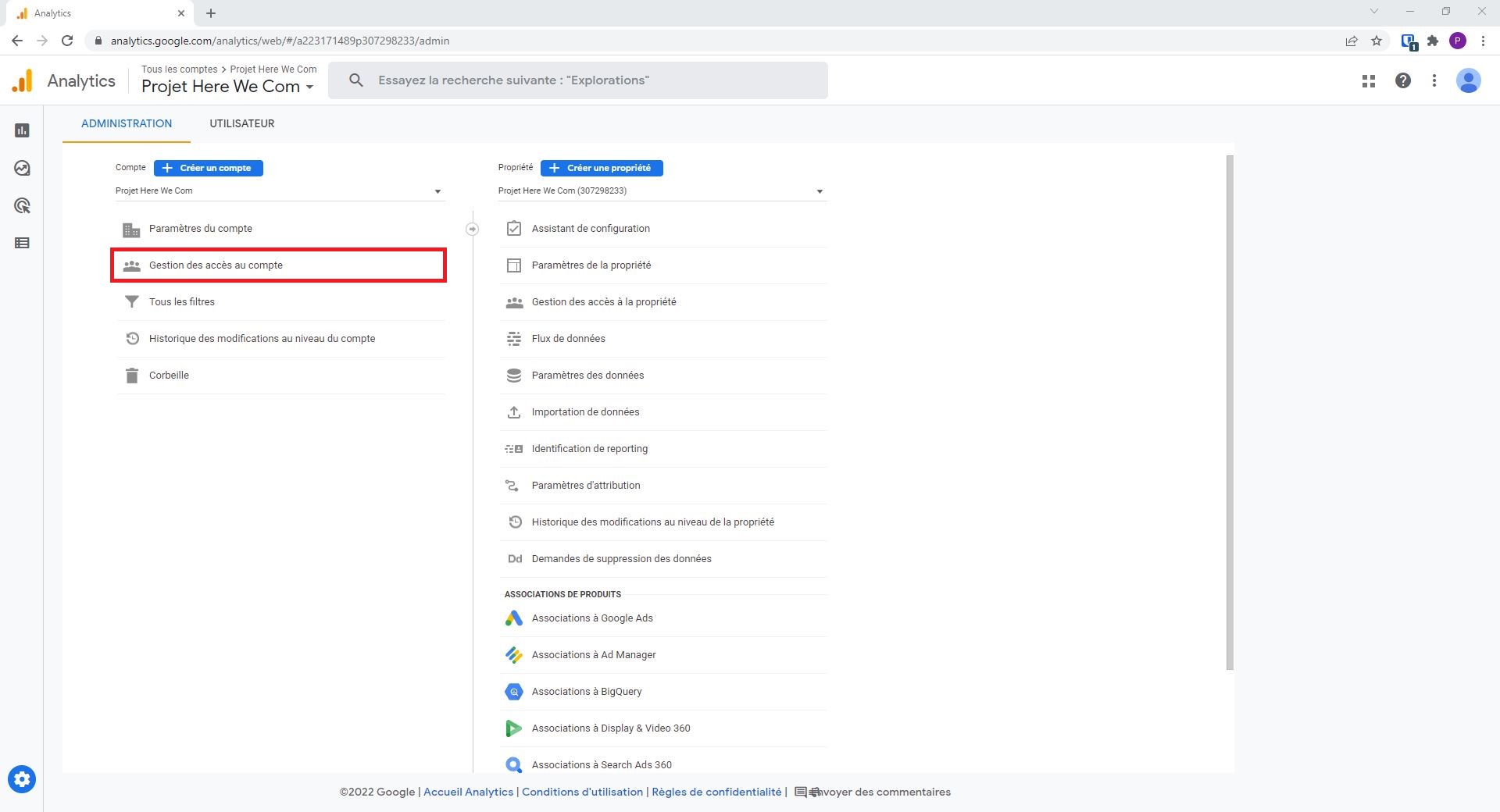Open the Compte account dropdown selector
Image resolution: width=1500 pixels, height=812 pixels.
pyautogui.click(x=279, y=191)
